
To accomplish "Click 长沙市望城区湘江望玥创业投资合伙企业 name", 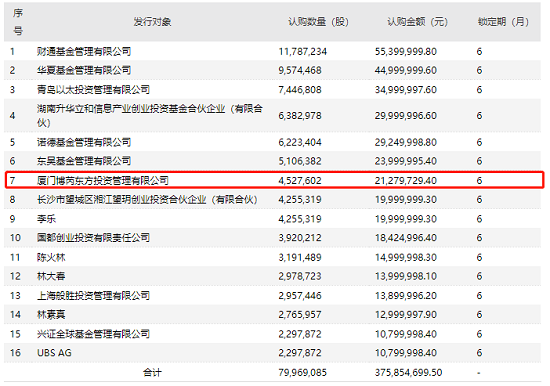I will pyautogui.click(x=148, y=199).
